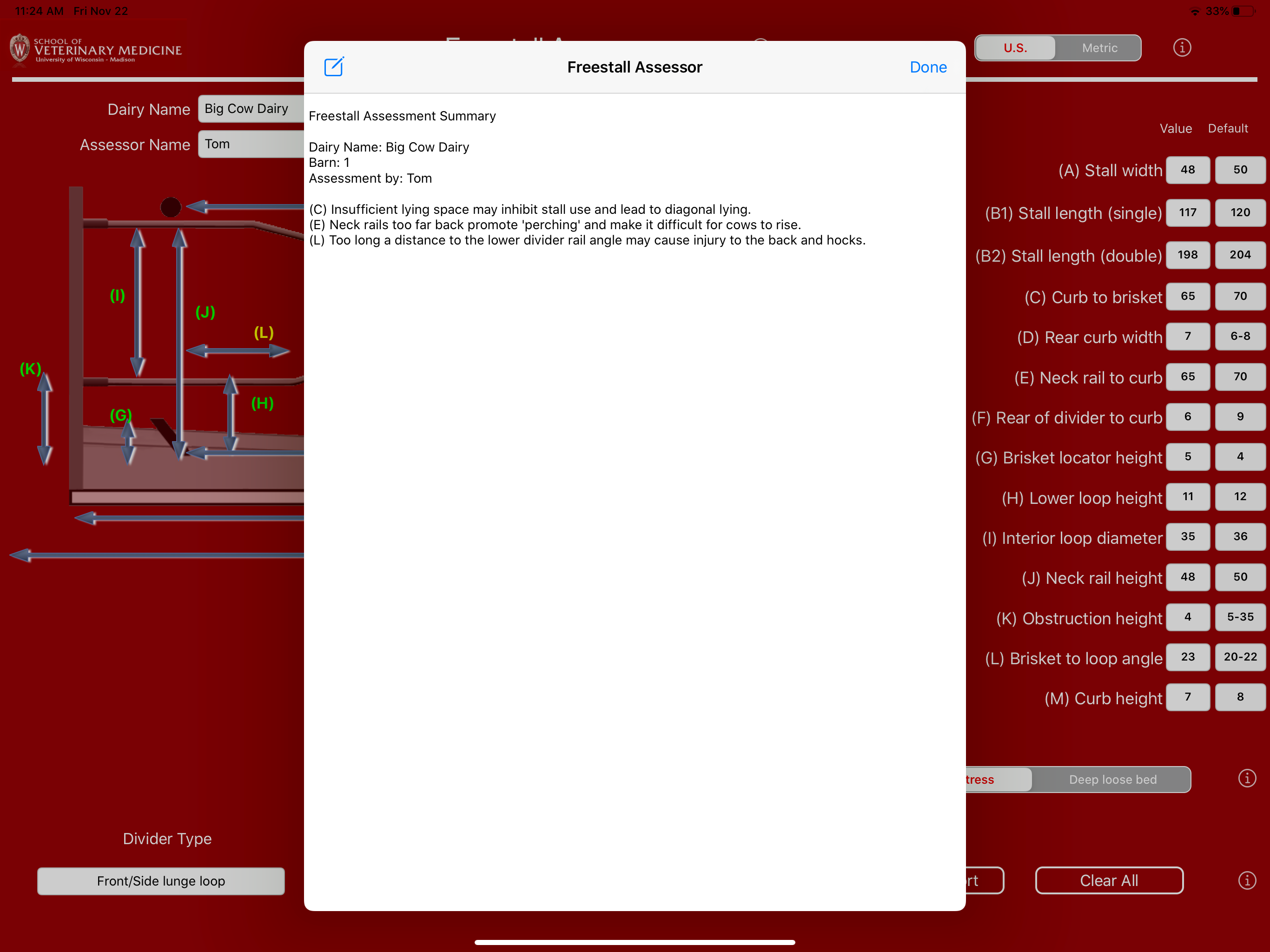Switch units to U.S.
1270x952 pixels.
(x=1015, y=48)
